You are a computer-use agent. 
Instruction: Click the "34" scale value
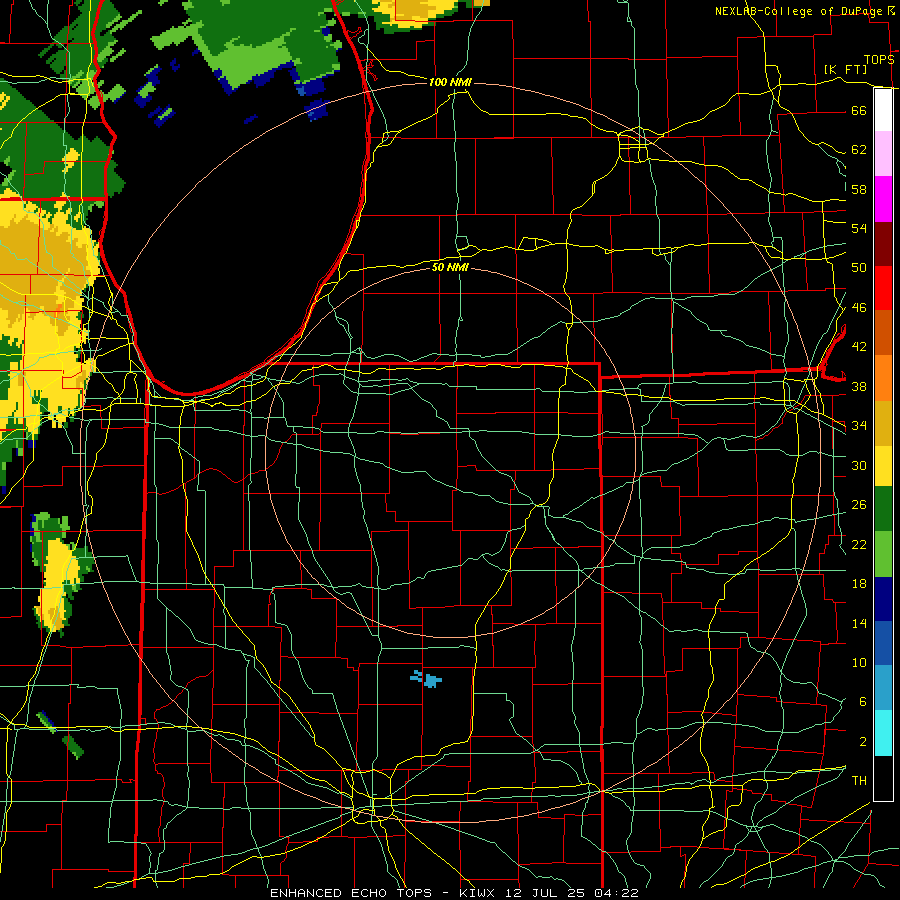(859, 426)
